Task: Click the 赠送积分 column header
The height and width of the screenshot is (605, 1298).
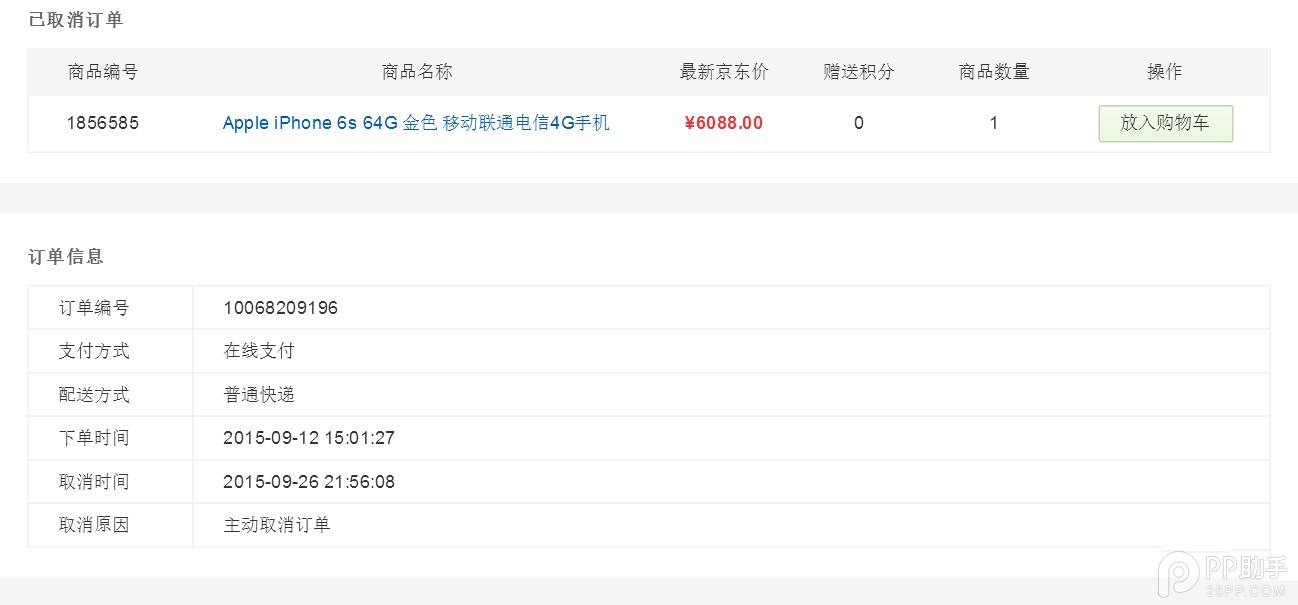Action: [859, 72]
